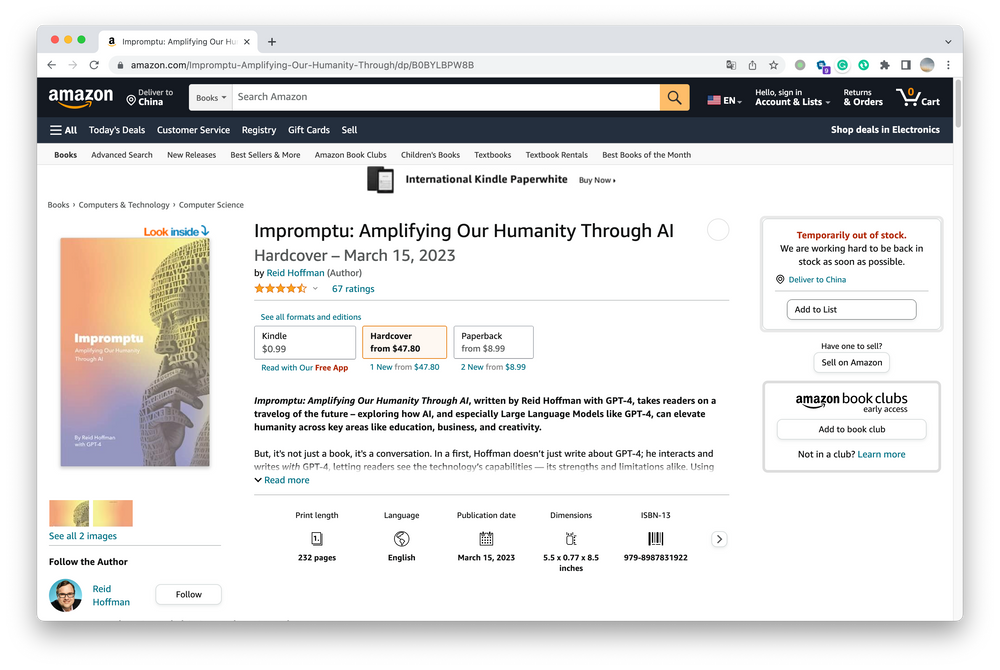This screenshot has width=1000, height=670.
Task: Expand the description with Read more
Action: [282, 480]
